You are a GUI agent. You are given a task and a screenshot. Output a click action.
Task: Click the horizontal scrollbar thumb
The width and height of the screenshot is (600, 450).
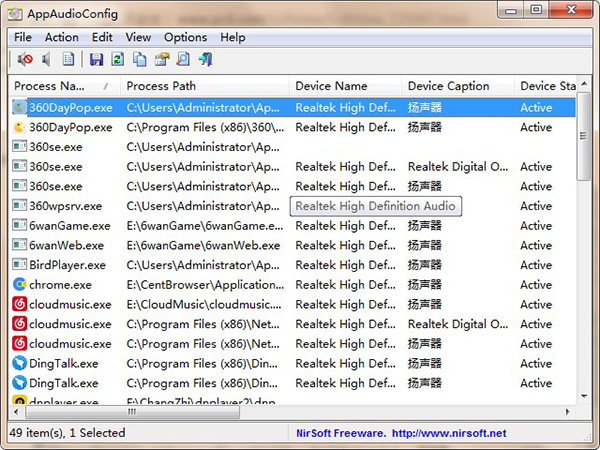132,412
